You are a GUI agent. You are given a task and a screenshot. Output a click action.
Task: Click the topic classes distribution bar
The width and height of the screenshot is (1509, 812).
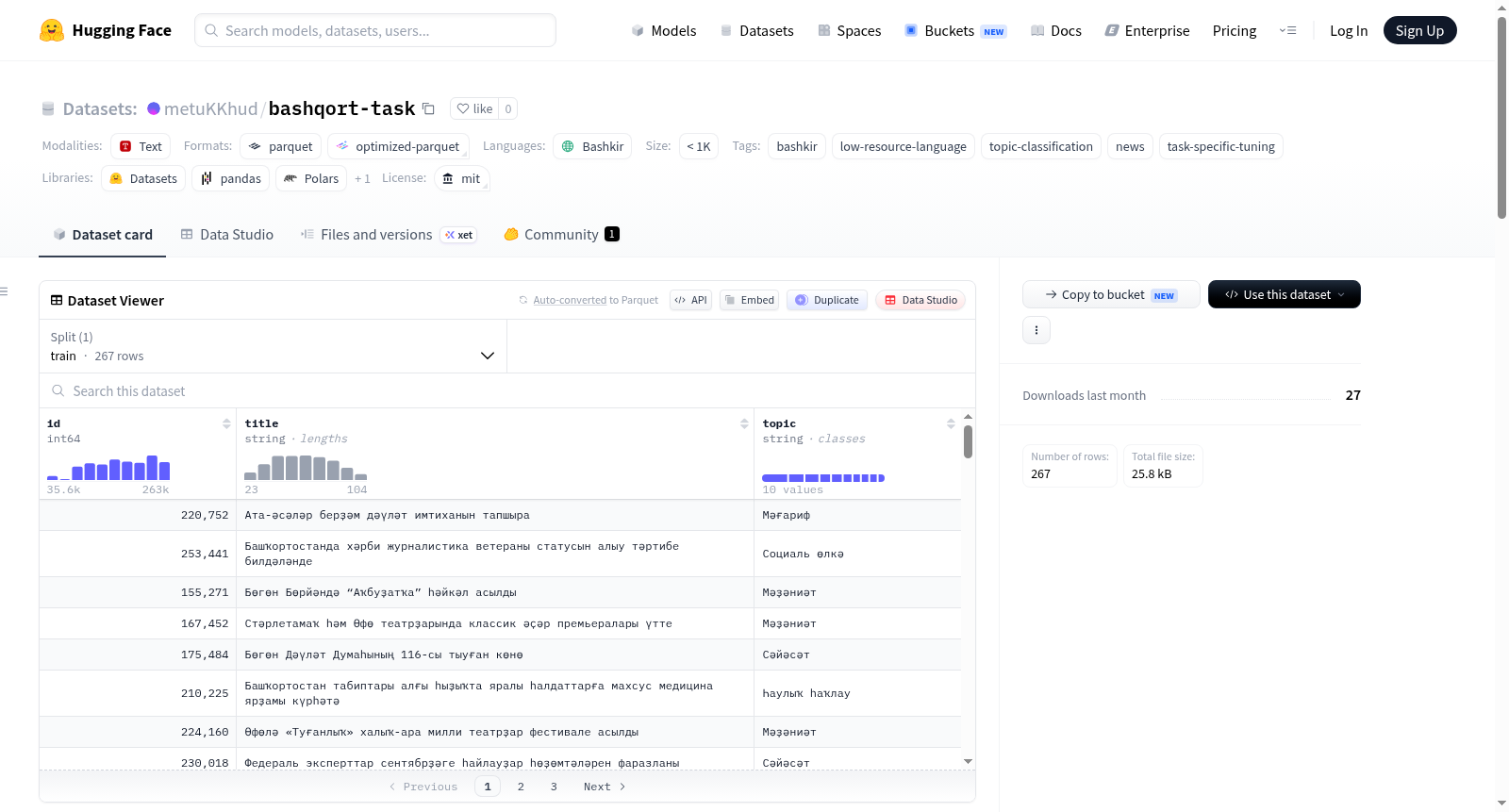823,478
